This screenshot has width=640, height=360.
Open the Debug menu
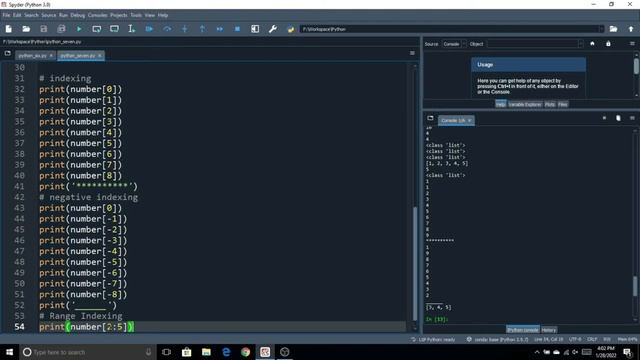(x=78, y=15)
